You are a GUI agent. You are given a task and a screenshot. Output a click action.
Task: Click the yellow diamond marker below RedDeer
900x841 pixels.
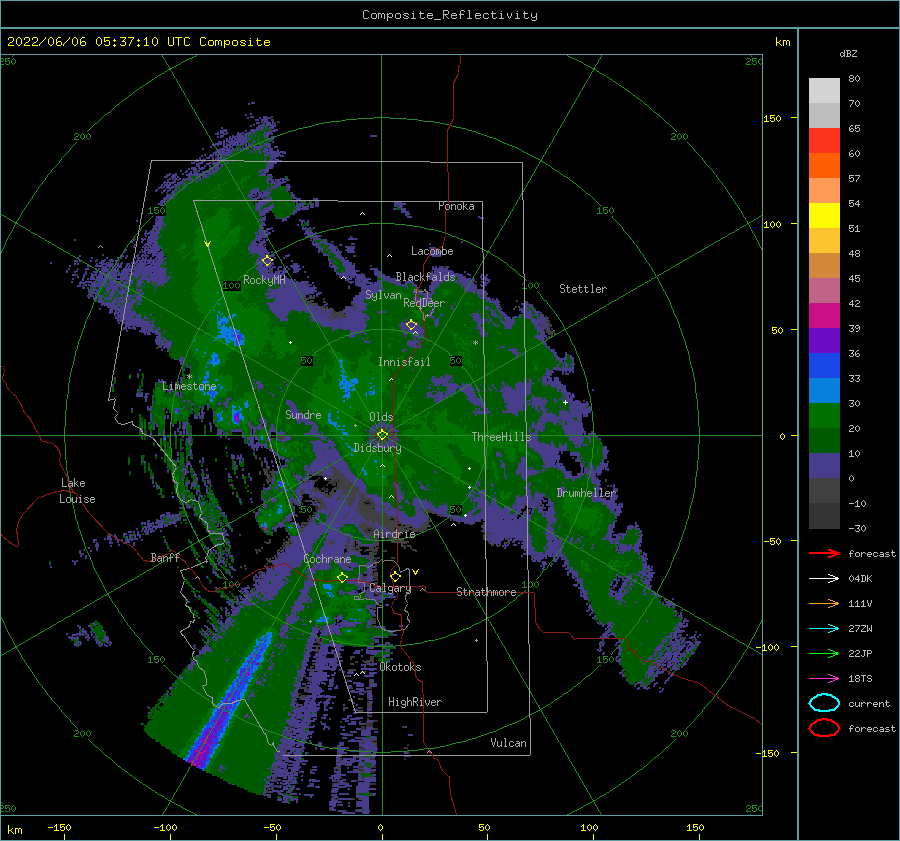coord(411,325)
